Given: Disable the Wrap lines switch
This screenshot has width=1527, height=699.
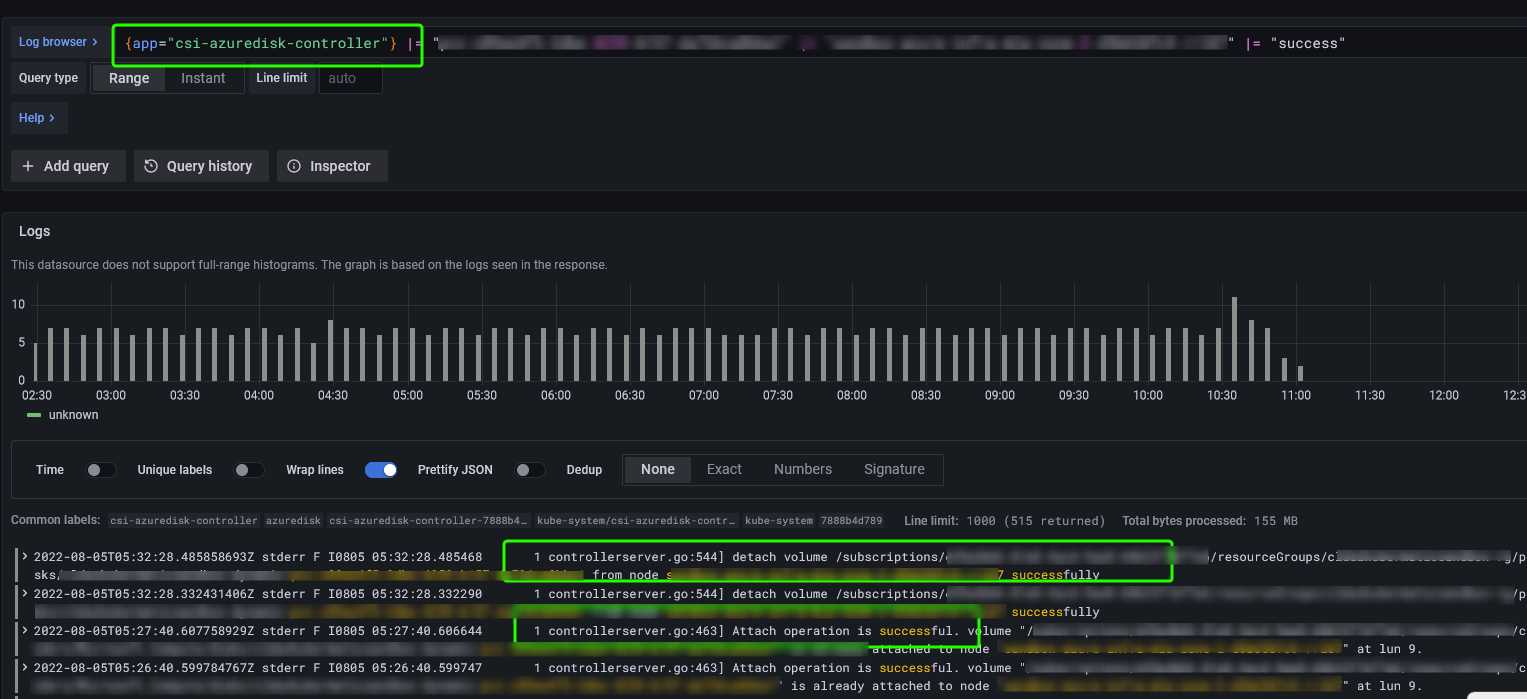Looking at the screenshot, I should pos(381,470).
